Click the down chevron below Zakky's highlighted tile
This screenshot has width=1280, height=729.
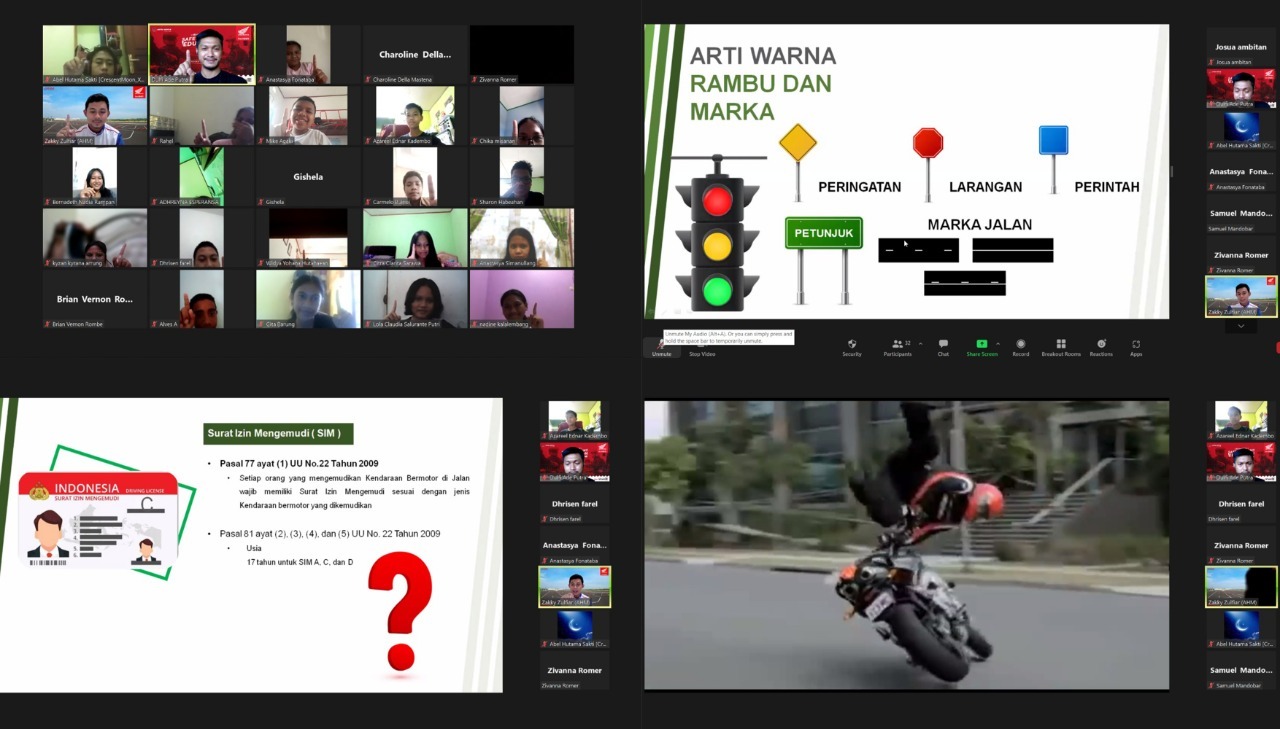1241,326
